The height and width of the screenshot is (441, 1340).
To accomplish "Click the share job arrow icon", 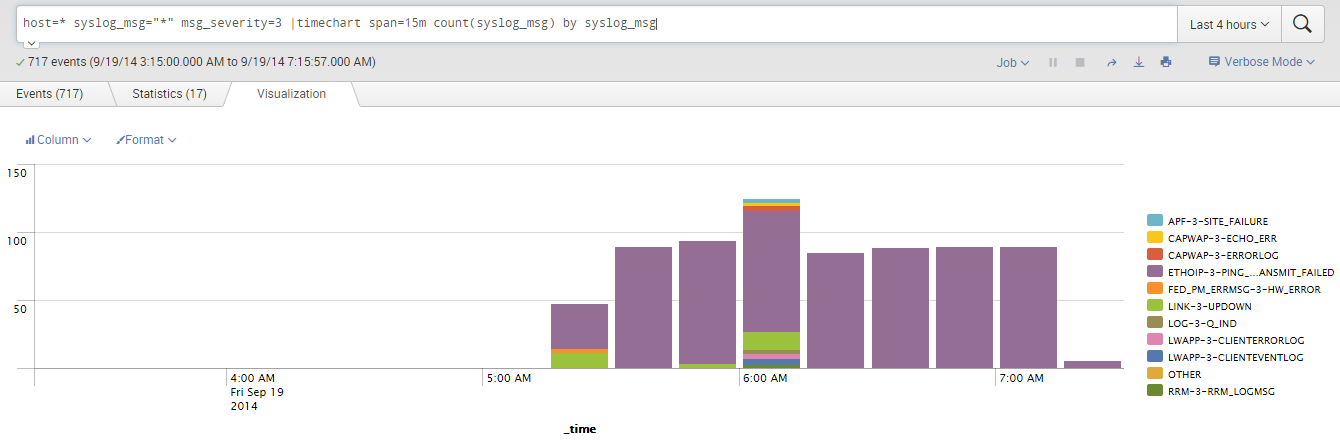I will click(x=1111, y=62).
